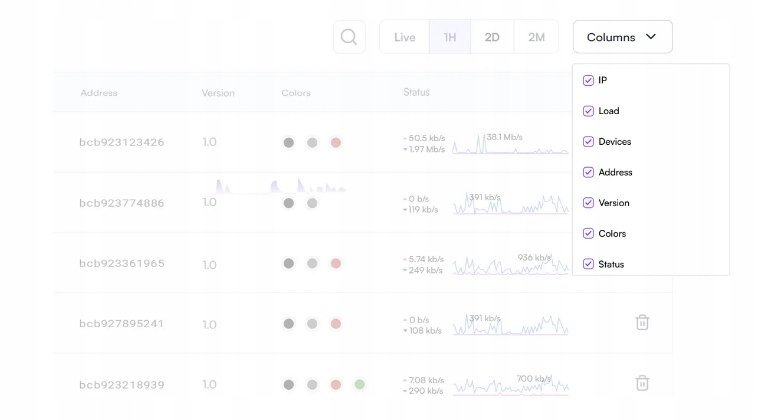Uncheck the IP column checkbox
This screenshot has height=420, width=772.
click(588, 80)
